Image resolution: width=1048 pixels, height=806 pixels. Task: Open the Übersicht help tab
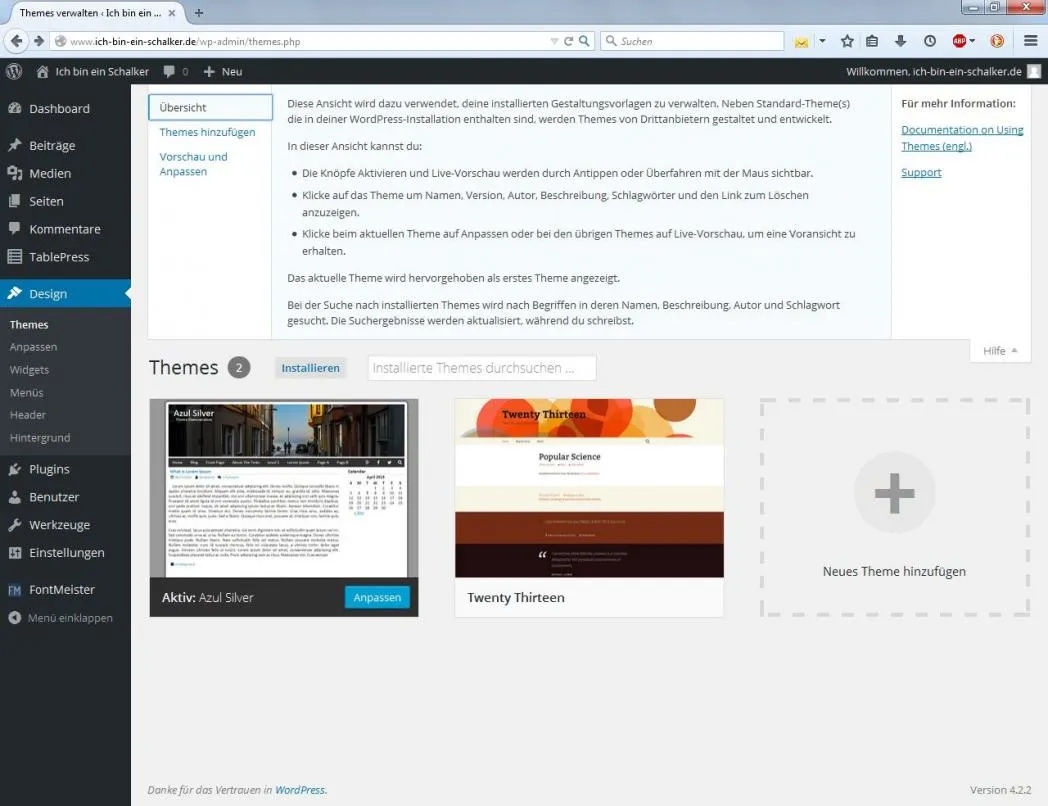211,107
